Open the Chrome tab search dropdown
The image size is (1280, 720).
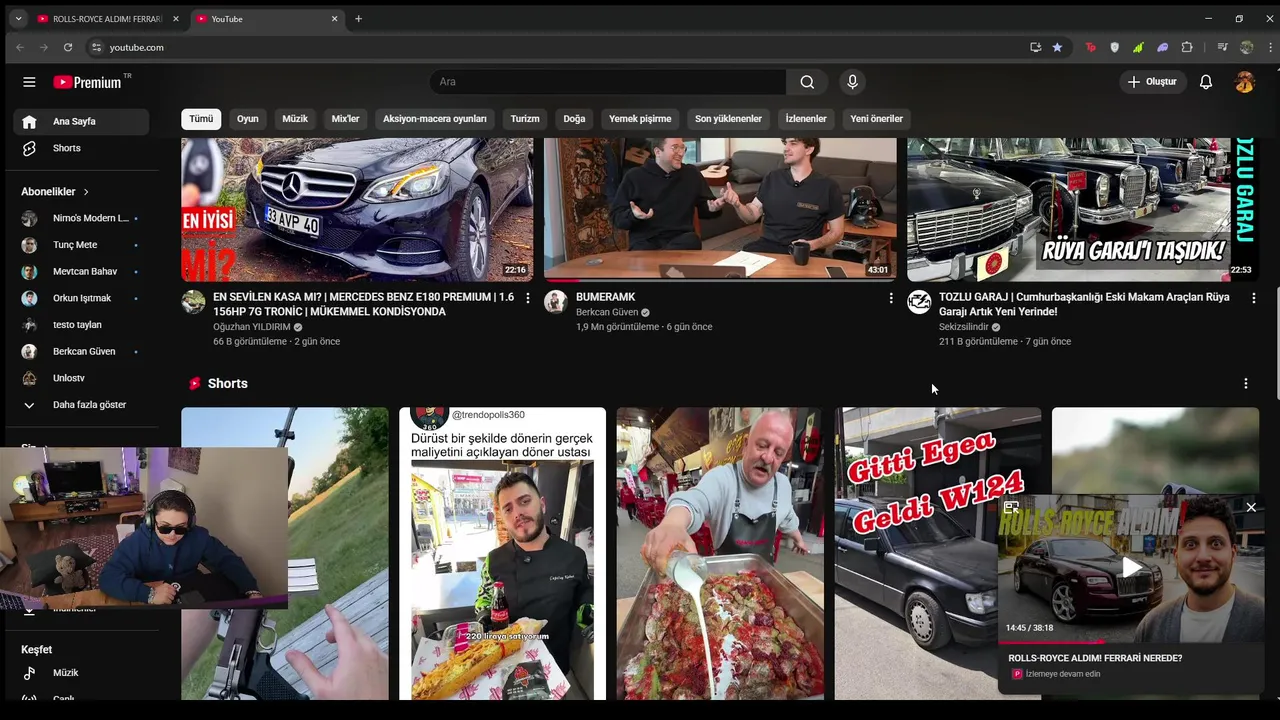pyautogui.click(x=18, y=18)
